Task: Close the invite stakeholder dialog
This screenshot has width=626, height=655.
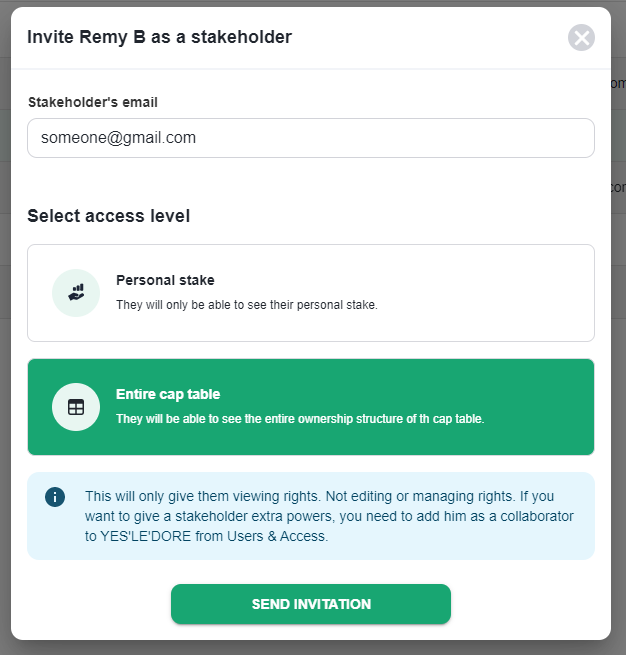Action: tap(581, 38)
